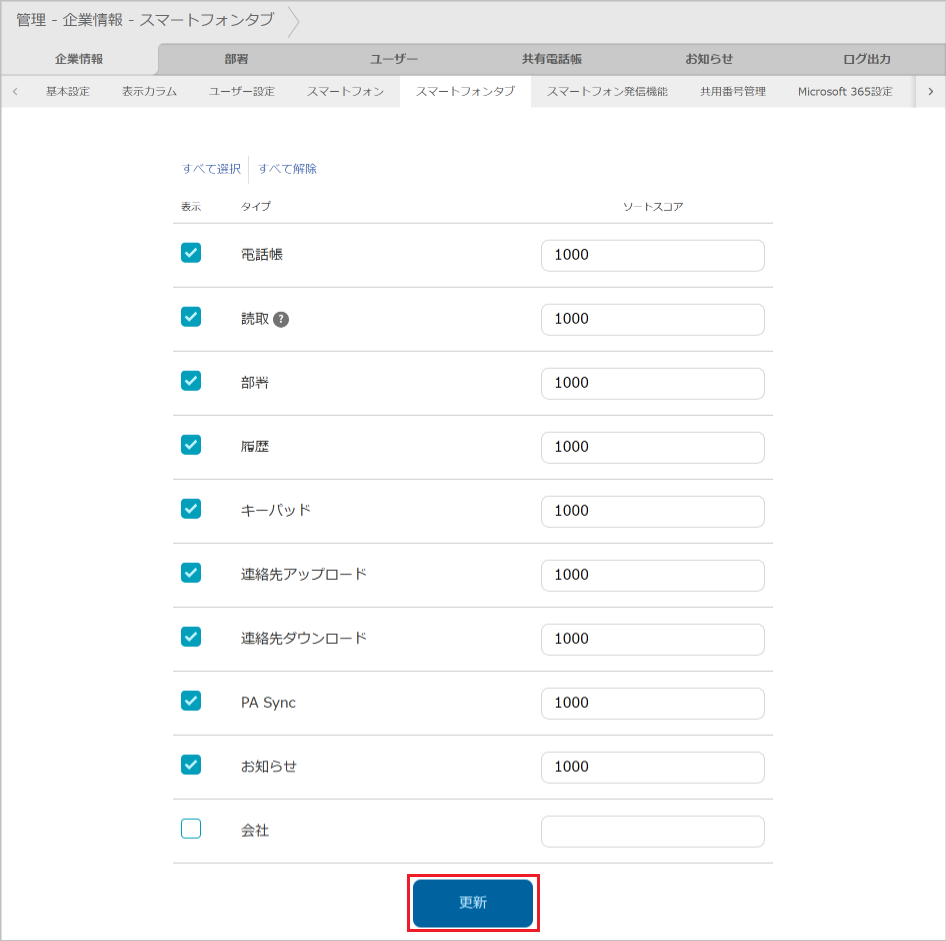The height and width of the screenshot is (941, 946).
Task: Switch to the 基本設定 sub-tab
Action: click(68, 91)
